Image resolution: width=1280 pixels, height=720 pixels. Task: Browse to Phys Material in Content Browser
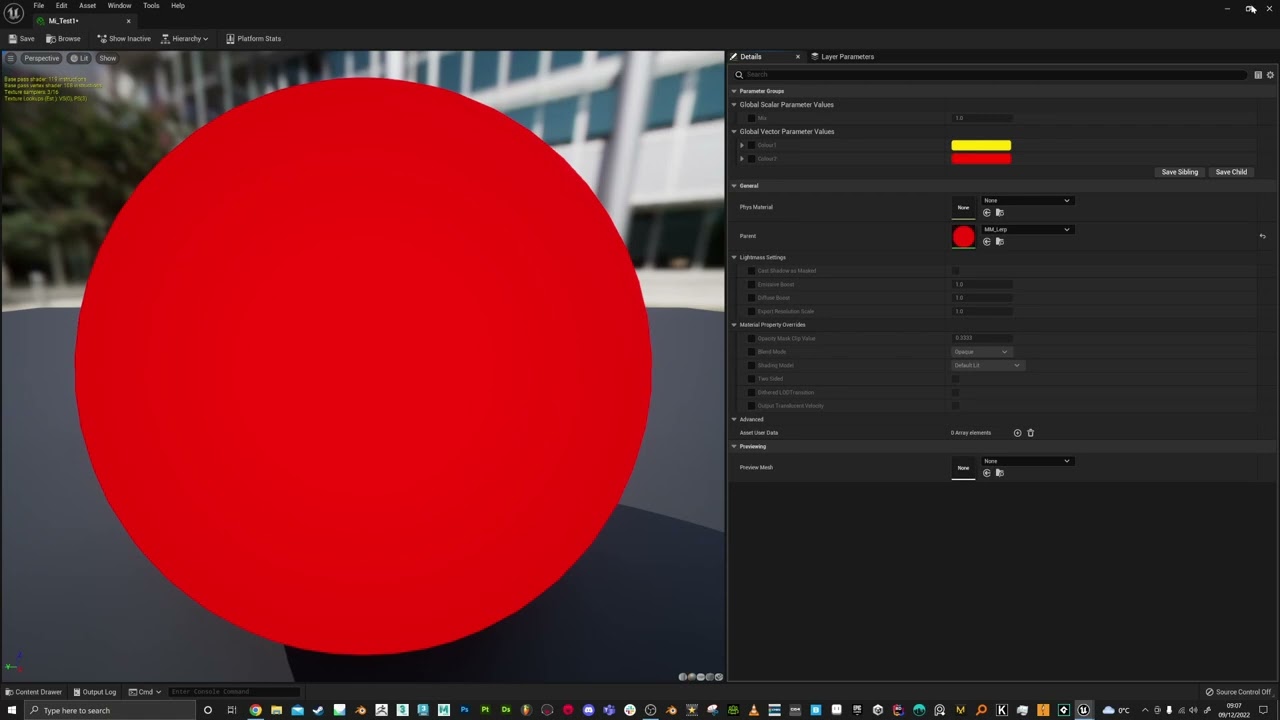tap(999, 213)
